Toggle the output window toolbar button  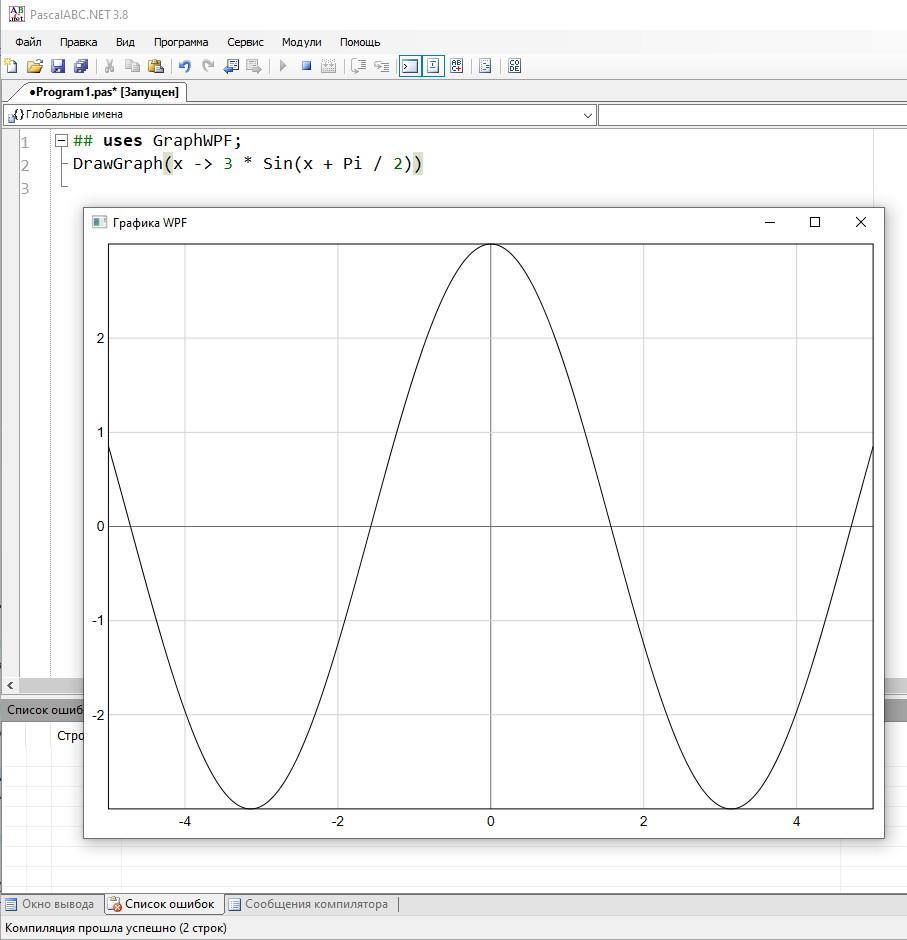[x=409, y=66]
